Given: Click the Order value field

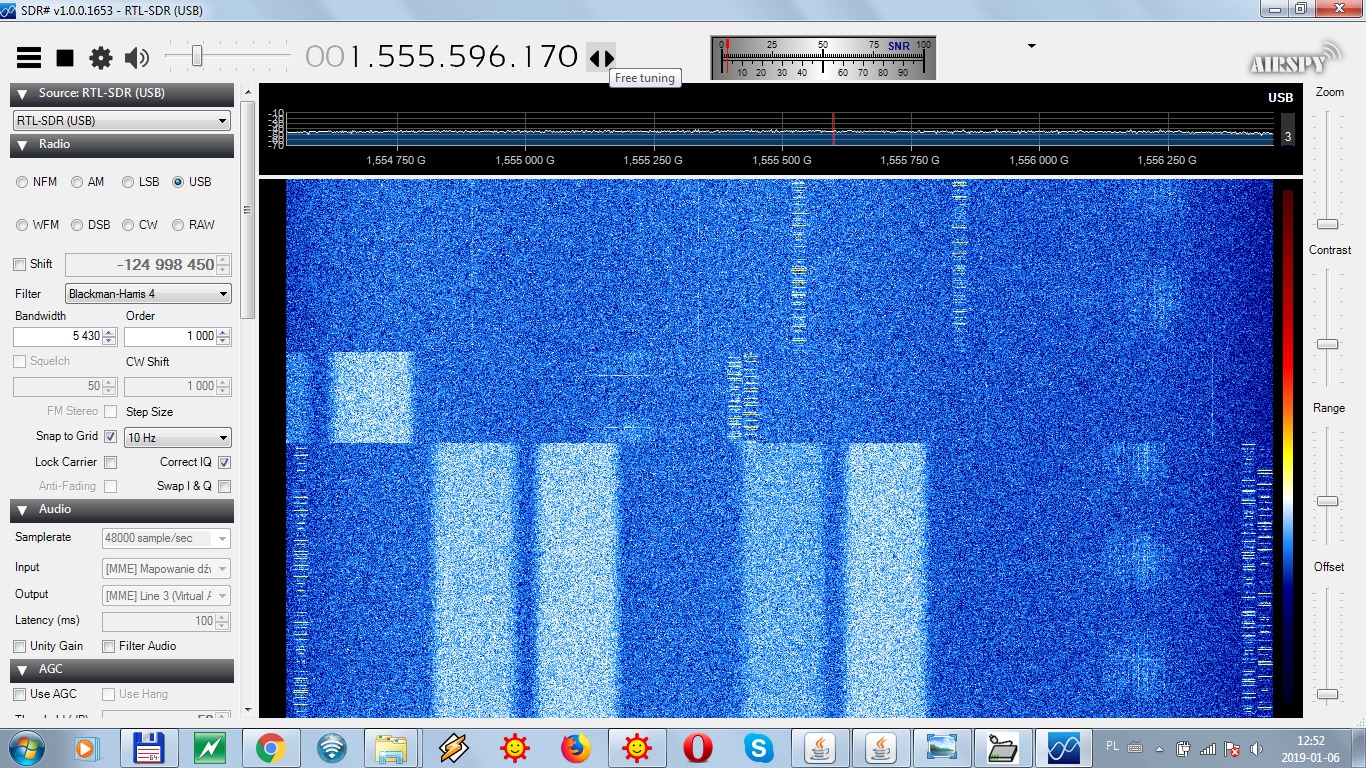Looking at the screenshot, I should coord(178,336).
